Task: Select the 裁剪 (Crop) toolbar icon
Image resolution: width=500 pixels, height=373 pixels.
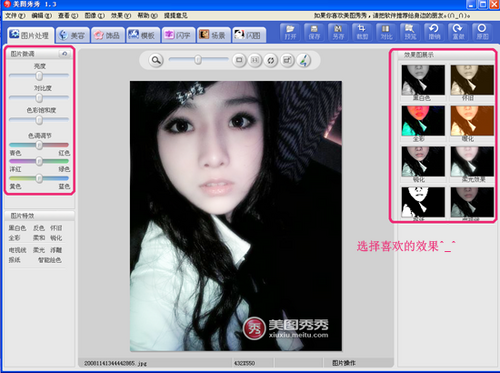Action: [362, 32]
